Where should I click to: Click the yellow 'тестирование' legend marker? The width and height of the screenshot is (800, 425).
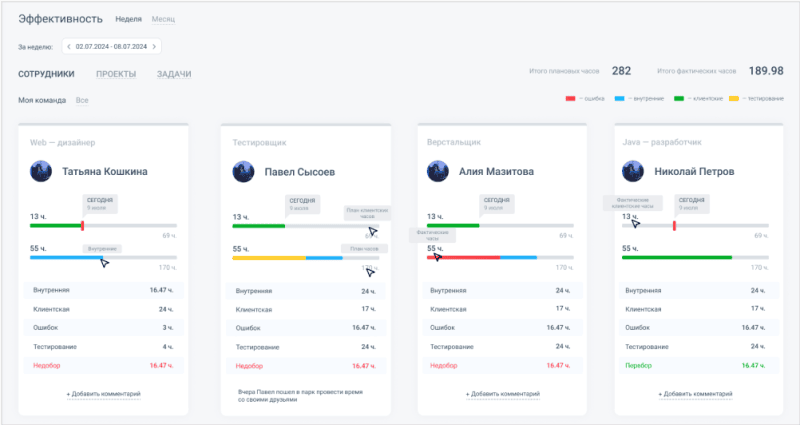(x=734, y=99)
